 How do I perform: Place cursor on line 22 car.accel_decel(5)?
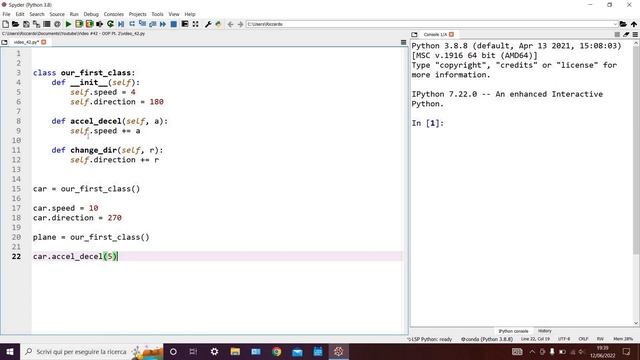pos(75,256)
